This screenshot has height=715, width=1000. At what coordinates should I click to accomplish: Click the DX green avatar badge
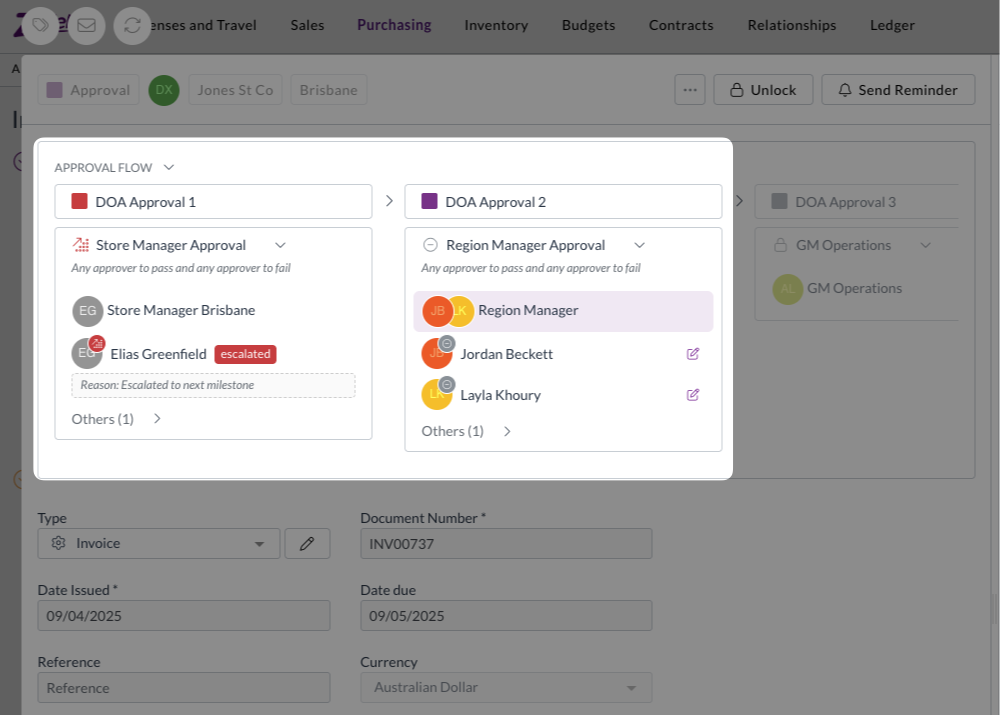[164, 90]
